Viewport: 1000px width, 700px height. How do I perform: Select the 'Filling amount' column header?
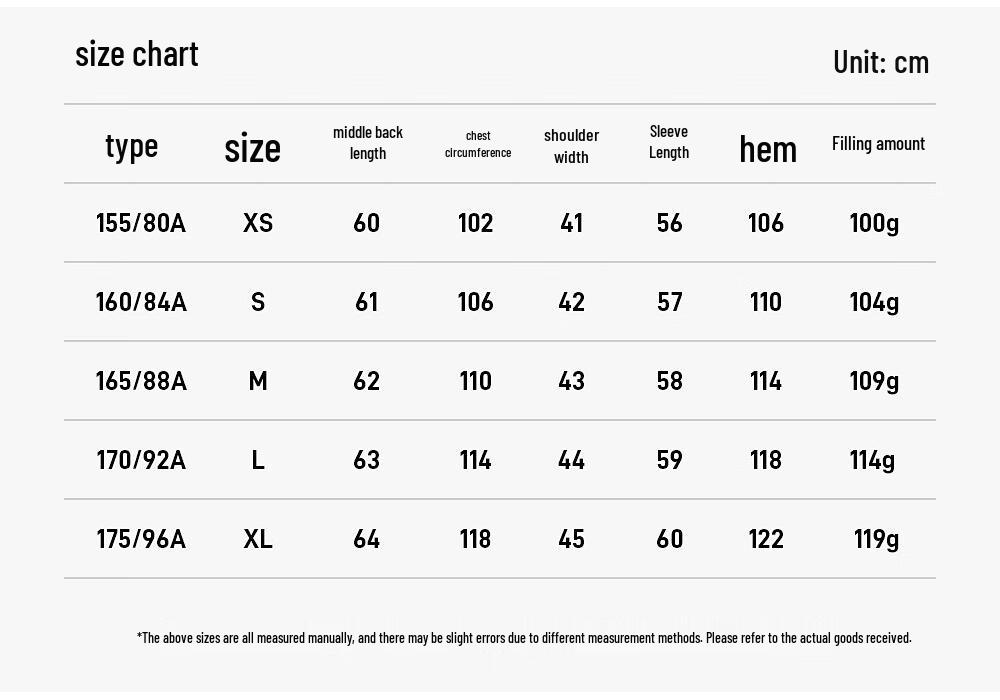point(878,143)
